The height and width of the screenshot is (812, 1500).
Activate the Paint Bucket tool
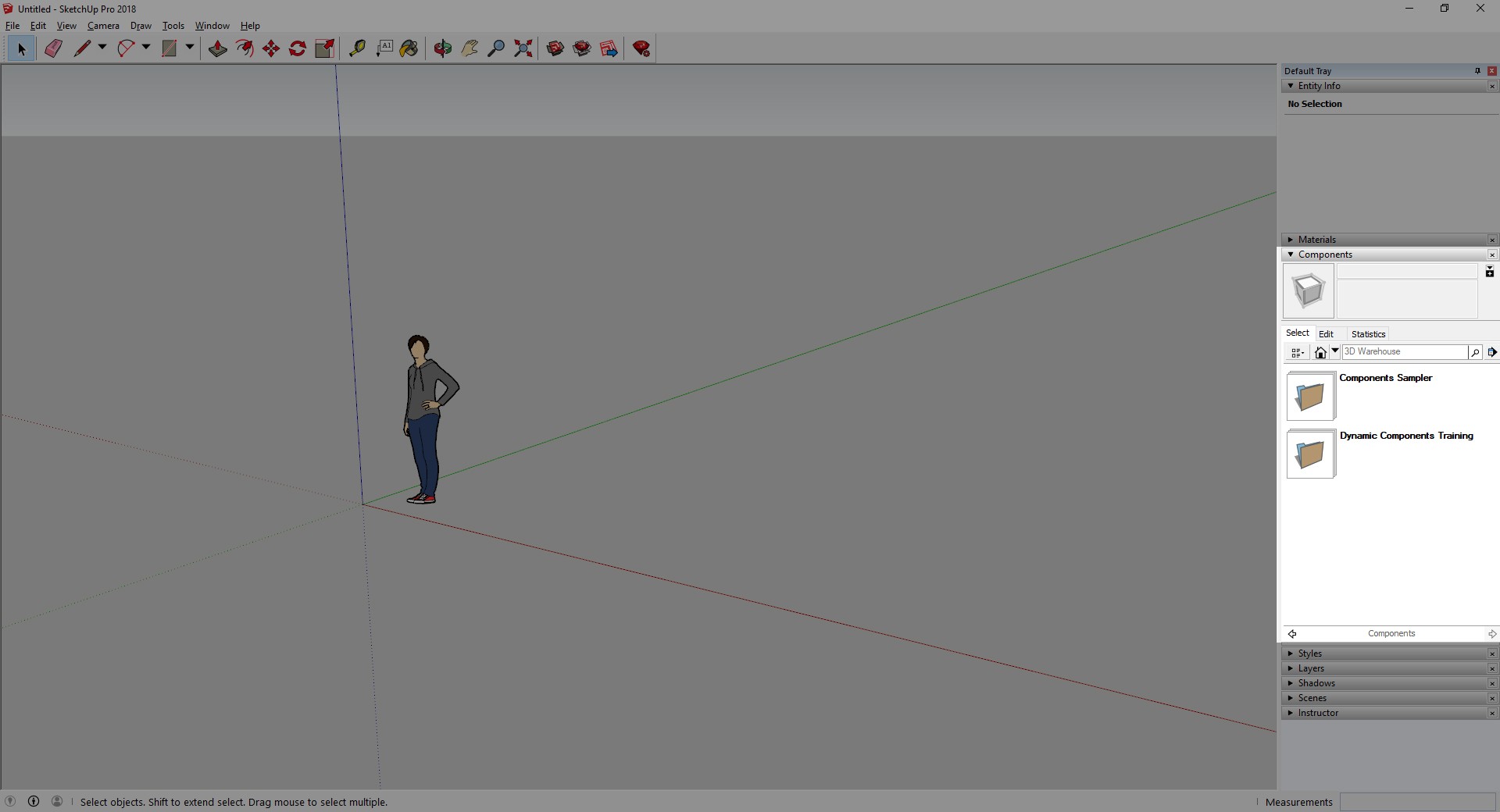point(409,48)
